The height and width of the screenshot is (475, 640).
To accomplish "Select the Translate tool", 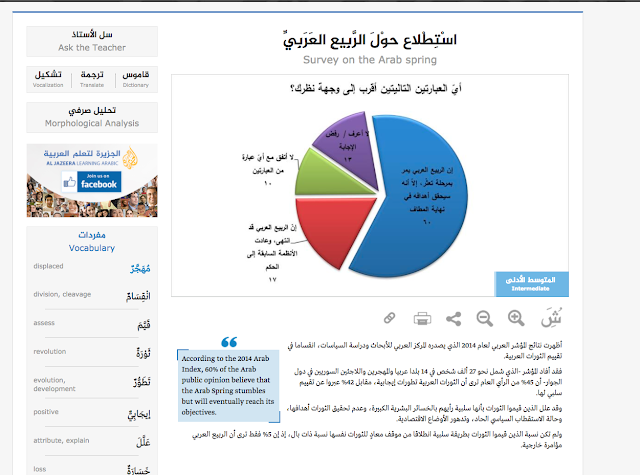I will (92, 78).
